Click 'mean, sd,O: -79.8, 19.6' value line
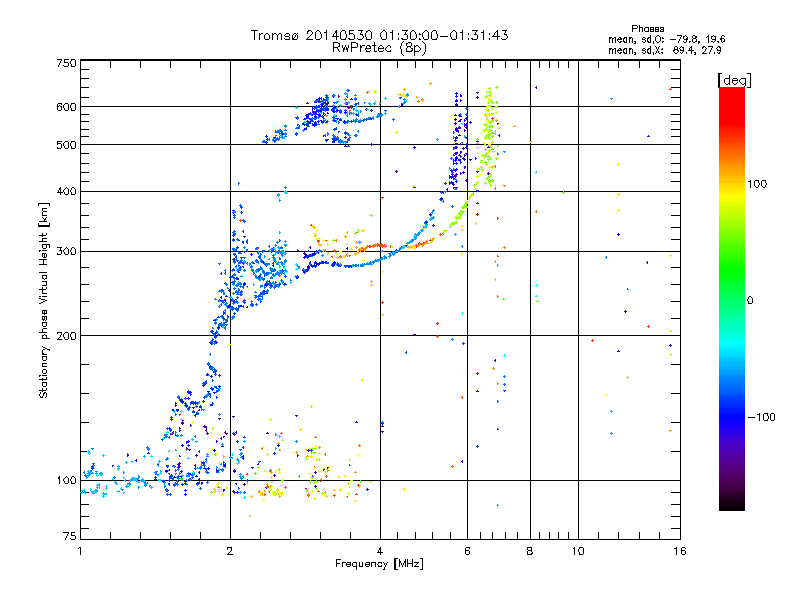 666,39
